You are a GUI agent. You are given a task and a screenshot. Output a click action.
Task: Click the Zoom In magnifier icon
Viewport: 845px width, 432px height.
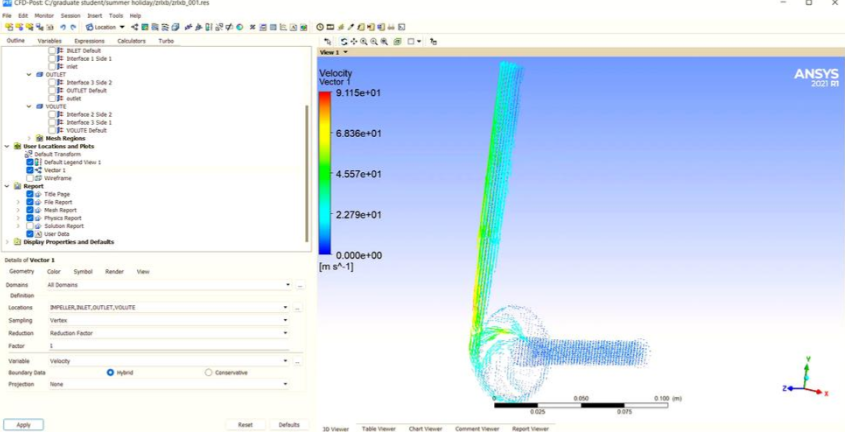pyautogui.click(x=364, y=41)
